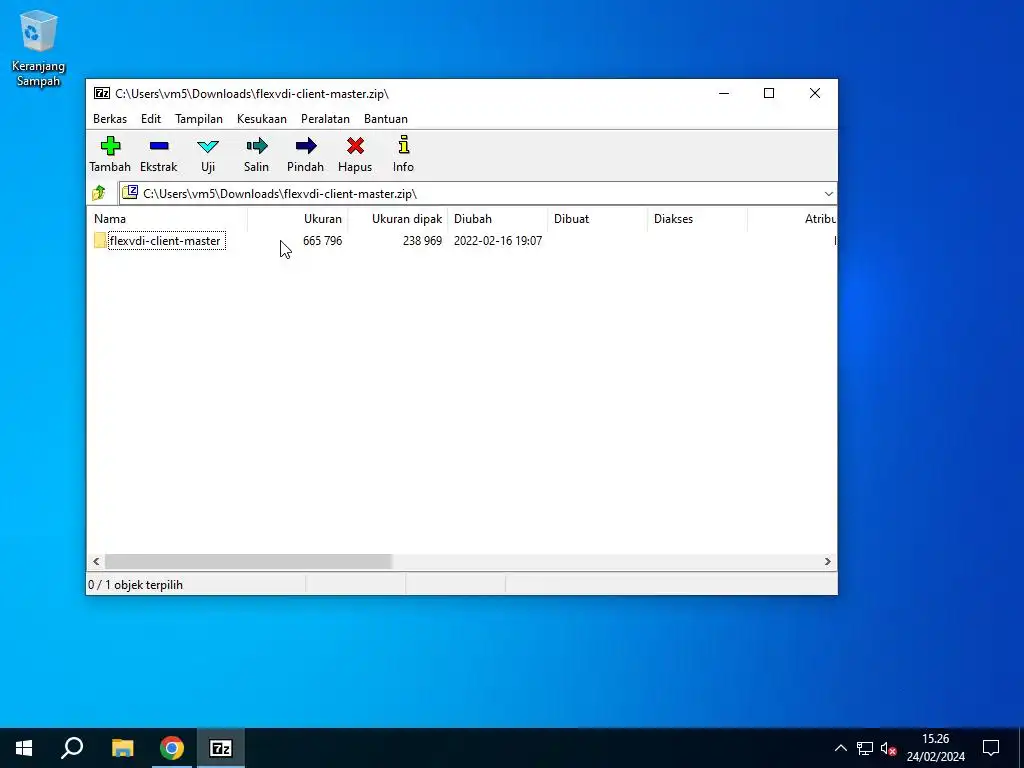
Task: Open the Kesukaan menu
Action: [262, 119]
